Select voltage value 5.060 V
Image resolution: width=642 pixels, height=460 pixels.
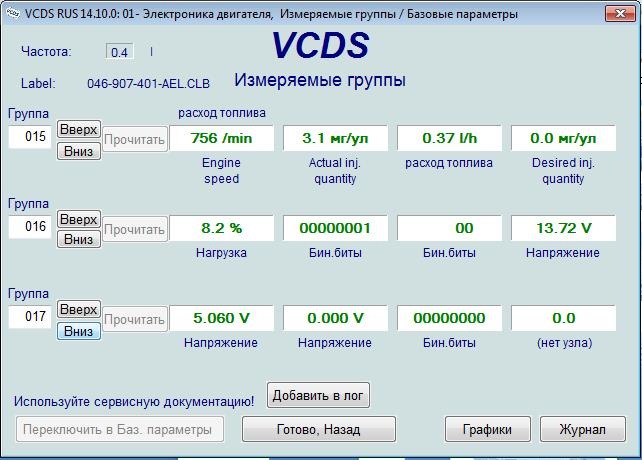coord(222,318)
